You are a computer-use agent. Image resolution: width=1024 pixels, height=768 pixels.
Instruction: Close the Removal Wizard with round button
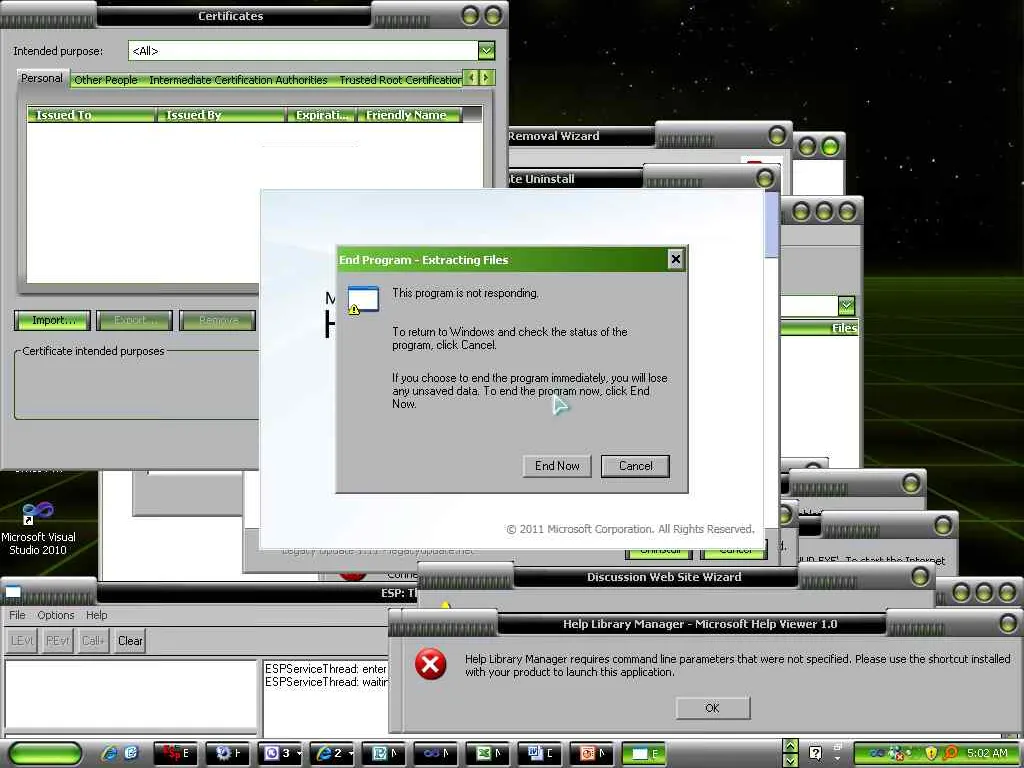(777, 135)
